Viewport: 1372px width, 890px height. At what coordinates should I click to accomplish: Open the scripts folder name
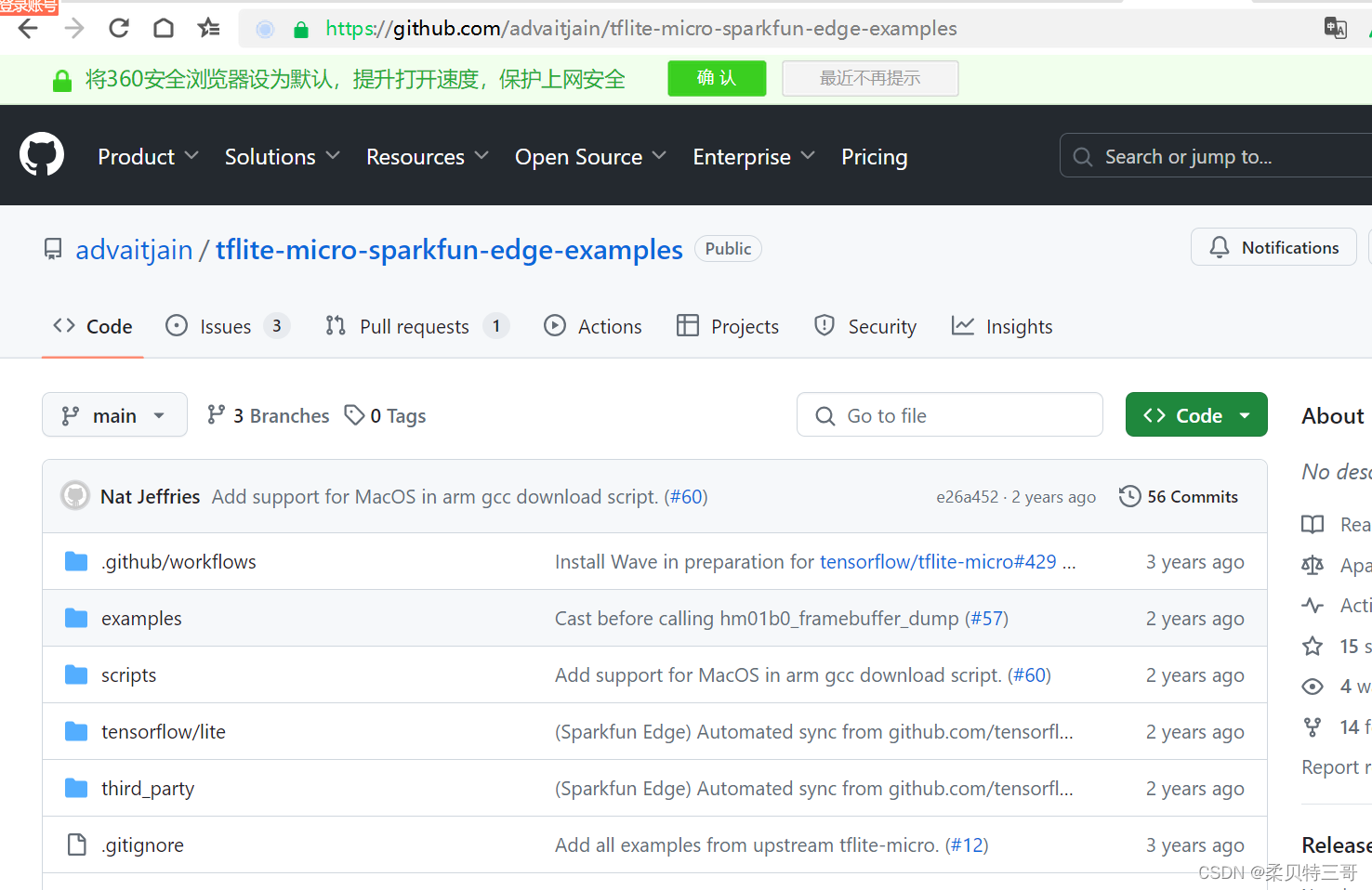point(128,674)
